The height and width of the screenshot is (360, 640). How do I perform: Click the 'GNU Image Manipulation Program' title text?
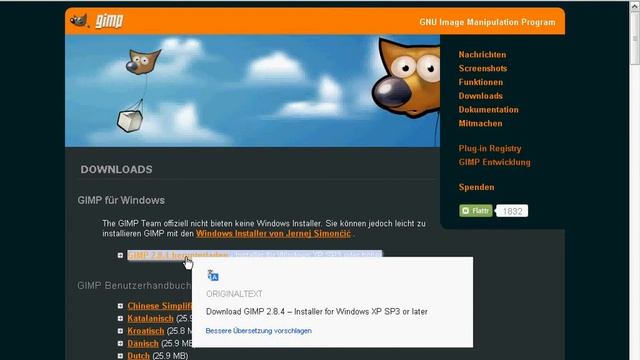pyautogui.click(x=487, y=22)
